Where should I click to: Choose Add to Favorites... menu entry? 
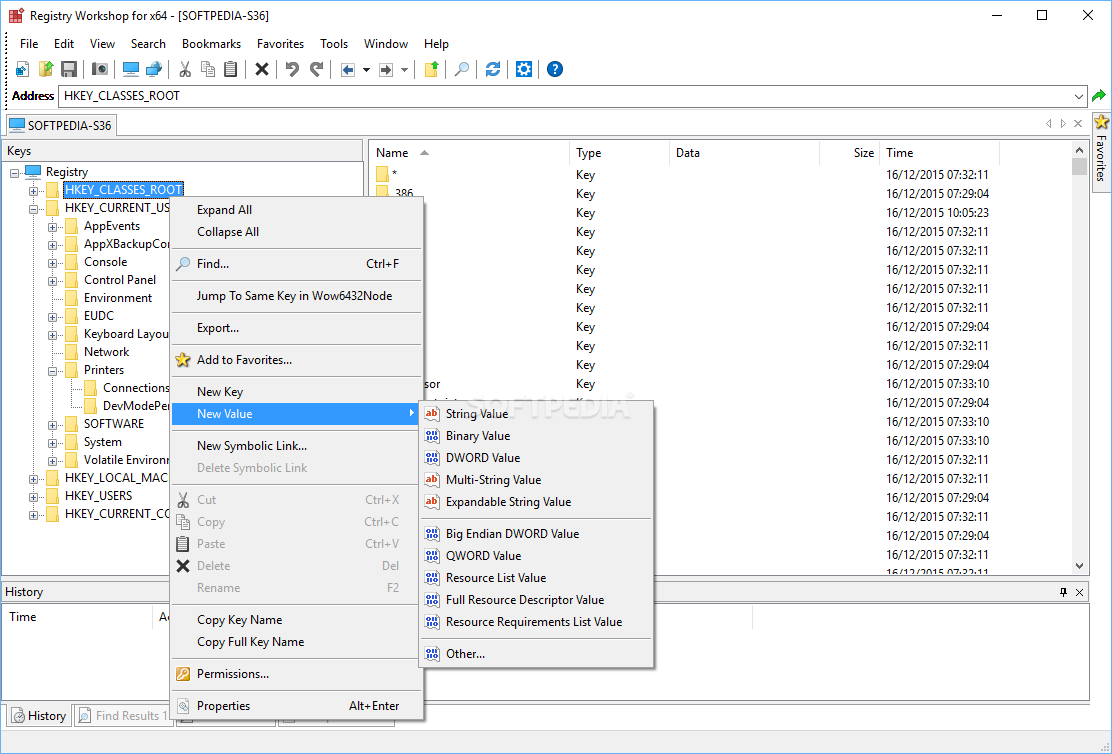(297, 360)
